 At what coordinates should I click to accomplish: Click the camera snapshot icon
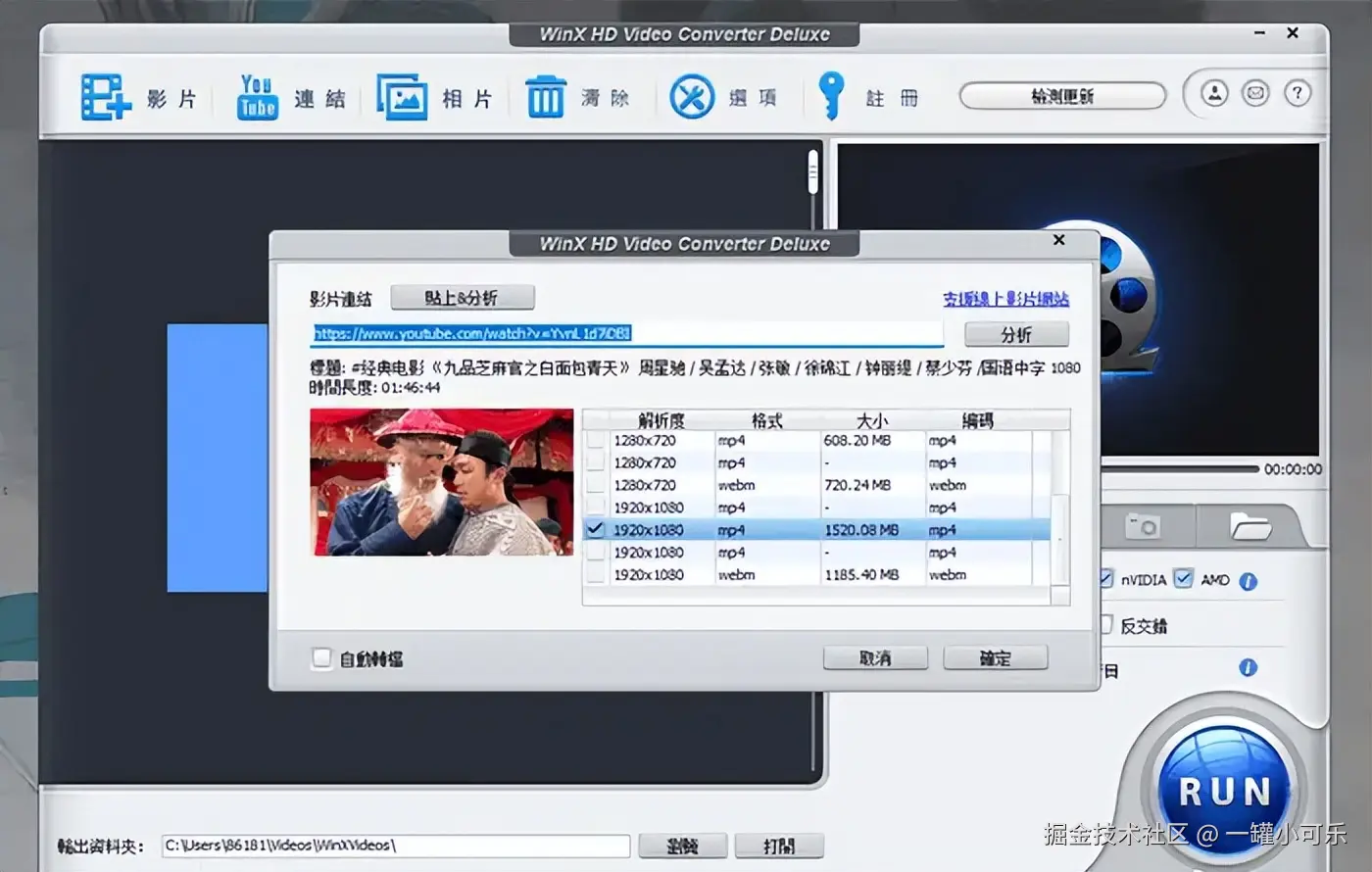pyautogui.click(x=1143, y=526)
